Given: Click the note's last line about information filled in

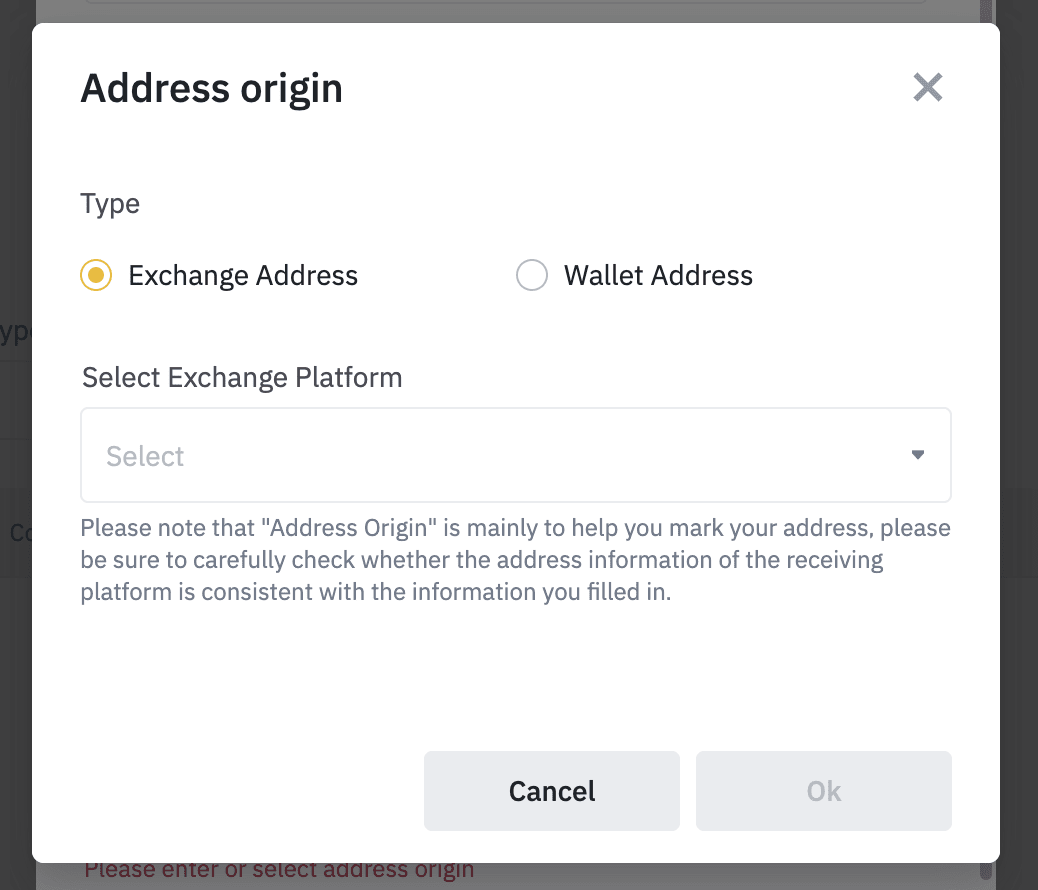Looking at the screenshot, I should pyautogui.click(x=375, y=591).
